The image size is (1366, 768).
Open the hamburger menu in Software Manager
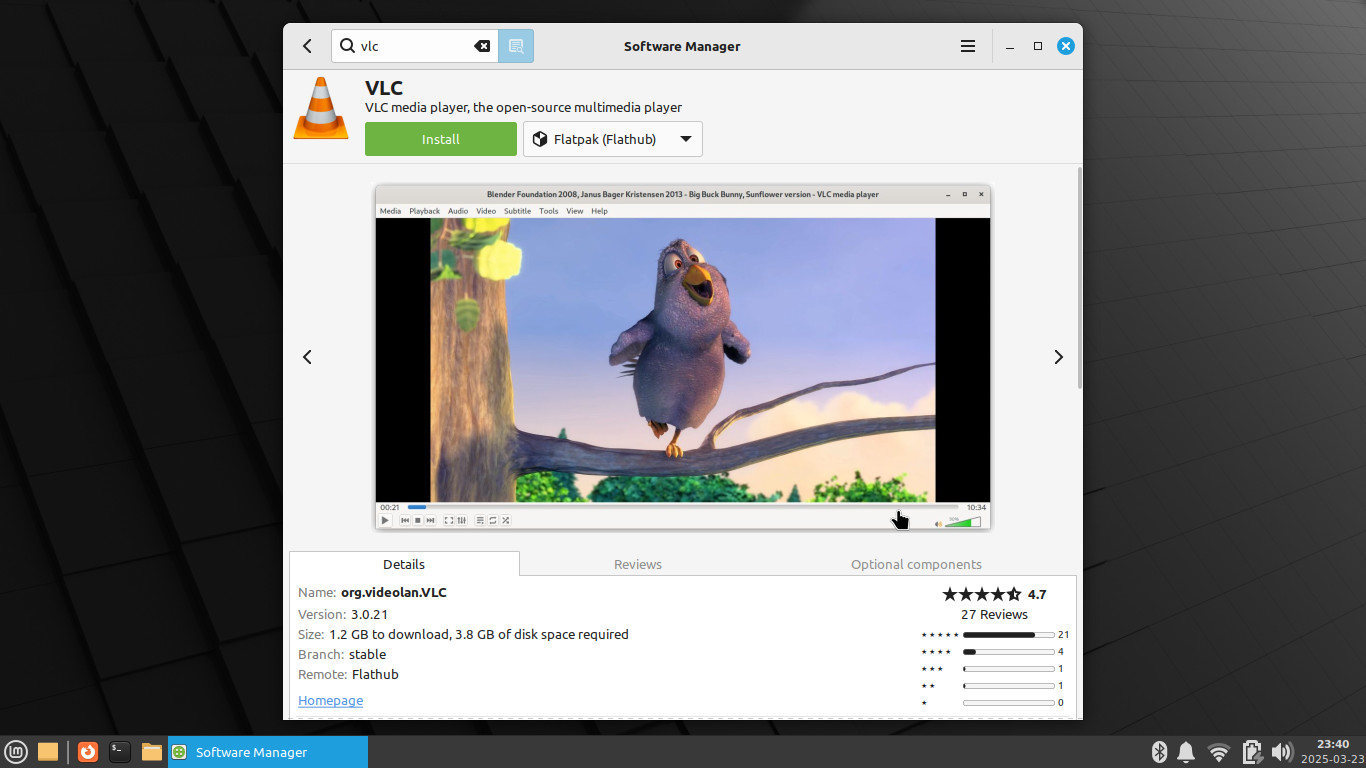pos(968,46)
